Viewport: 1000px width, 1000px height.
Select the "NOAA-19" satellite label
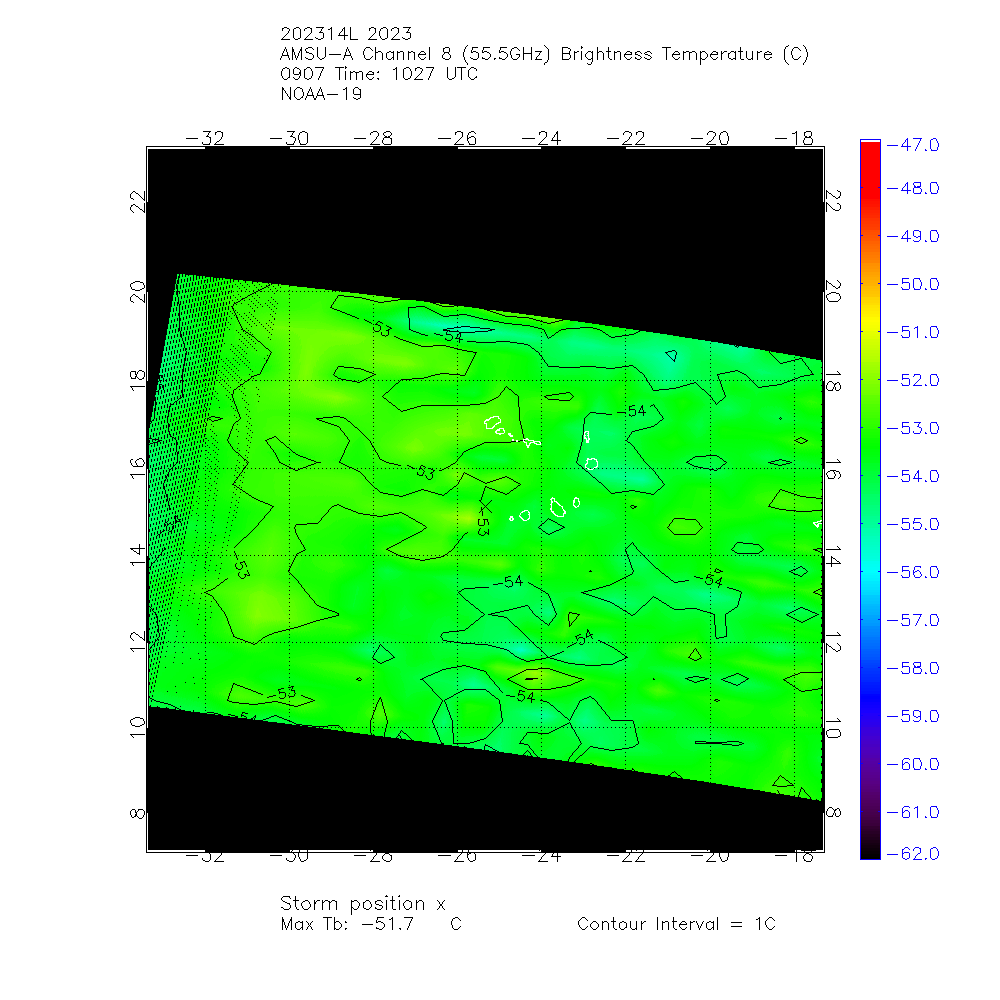(x=321, y=94)
